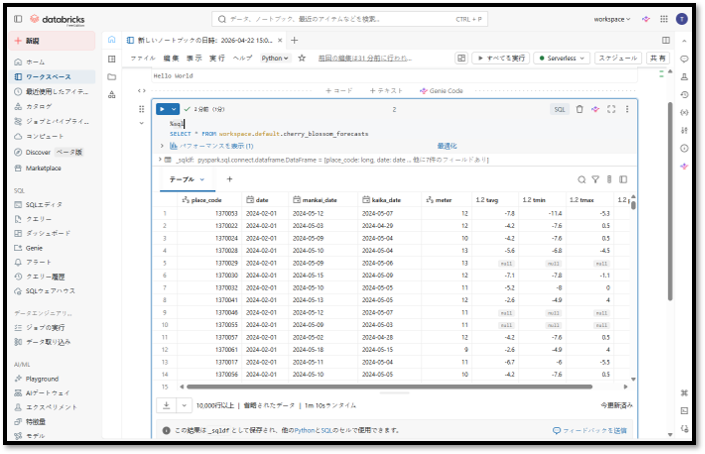Viewport: 705px width, 454px height.
Task: Open the Serverless compute dropdown
Action: point(561,58)
